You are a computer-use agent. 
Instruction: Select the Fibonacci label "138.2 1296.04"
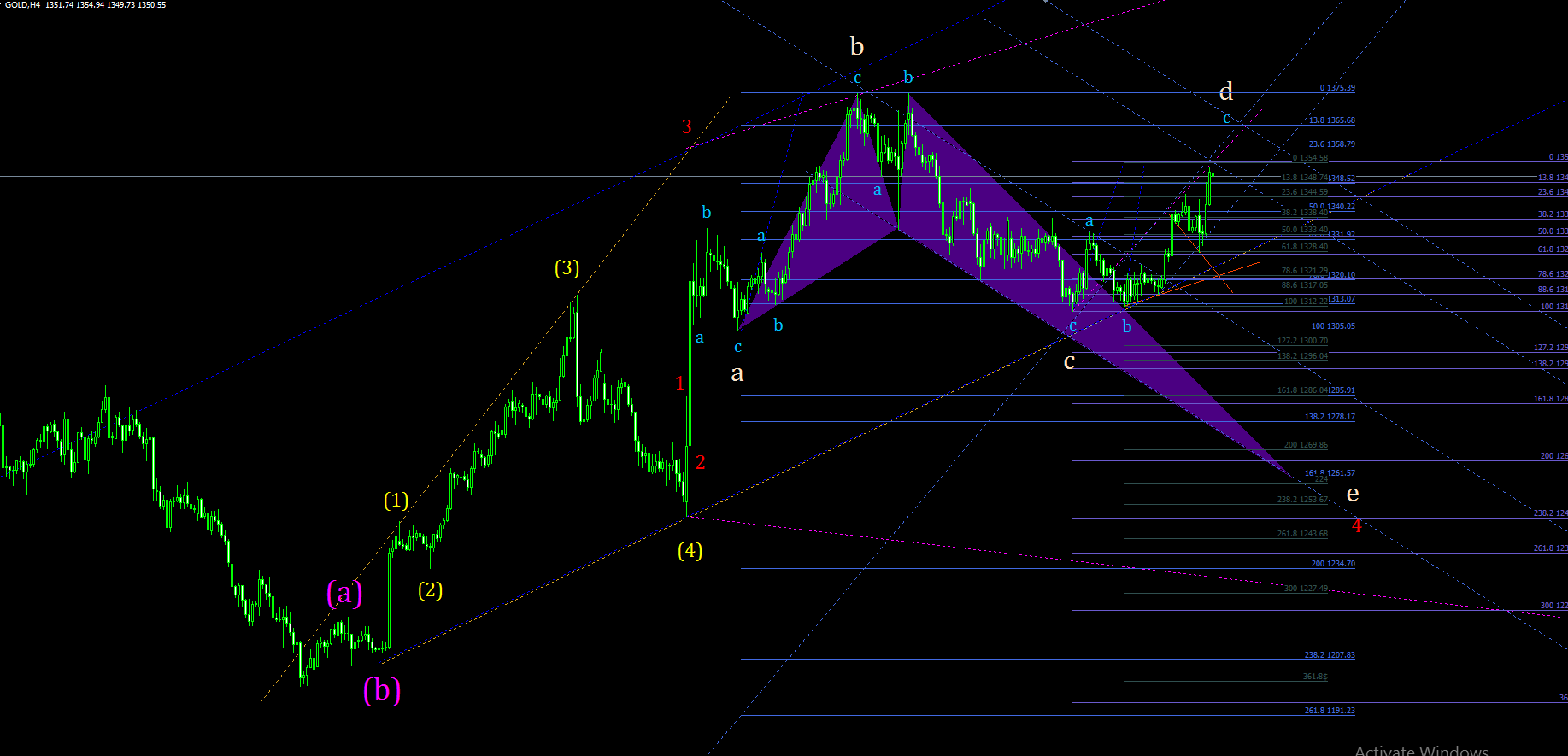click(1302, 356)
